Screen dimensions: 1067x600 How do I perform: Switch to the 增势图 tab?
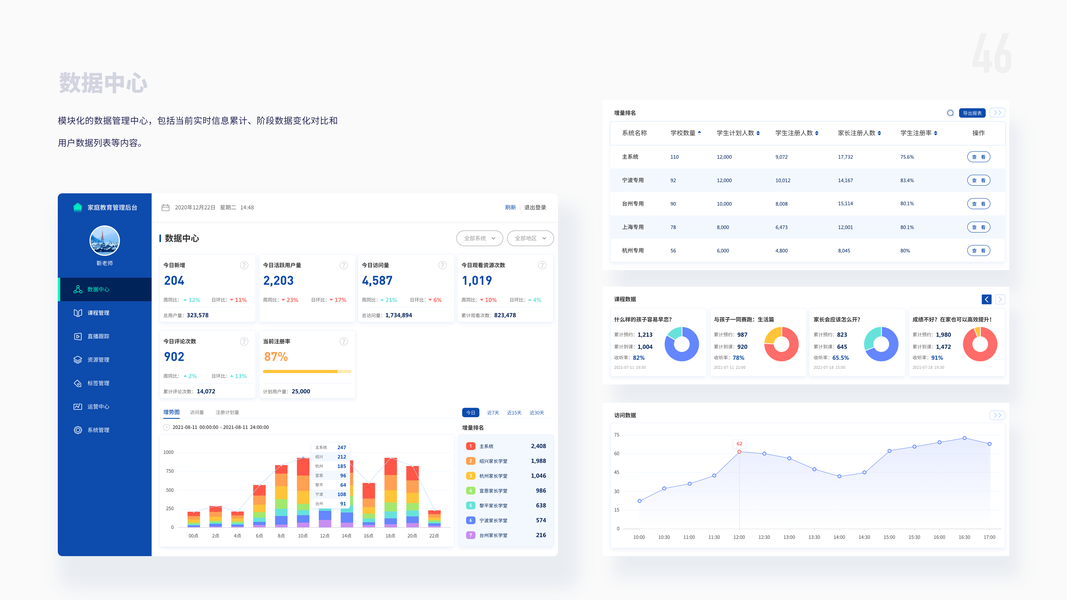point(171,412)
